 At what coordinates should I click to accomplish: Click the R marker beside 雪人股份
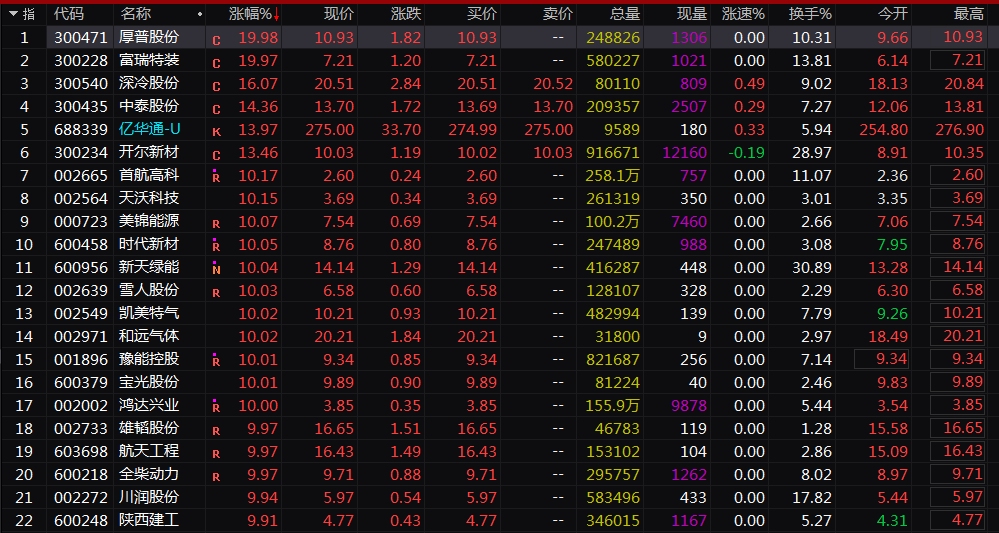coord(216,293)
